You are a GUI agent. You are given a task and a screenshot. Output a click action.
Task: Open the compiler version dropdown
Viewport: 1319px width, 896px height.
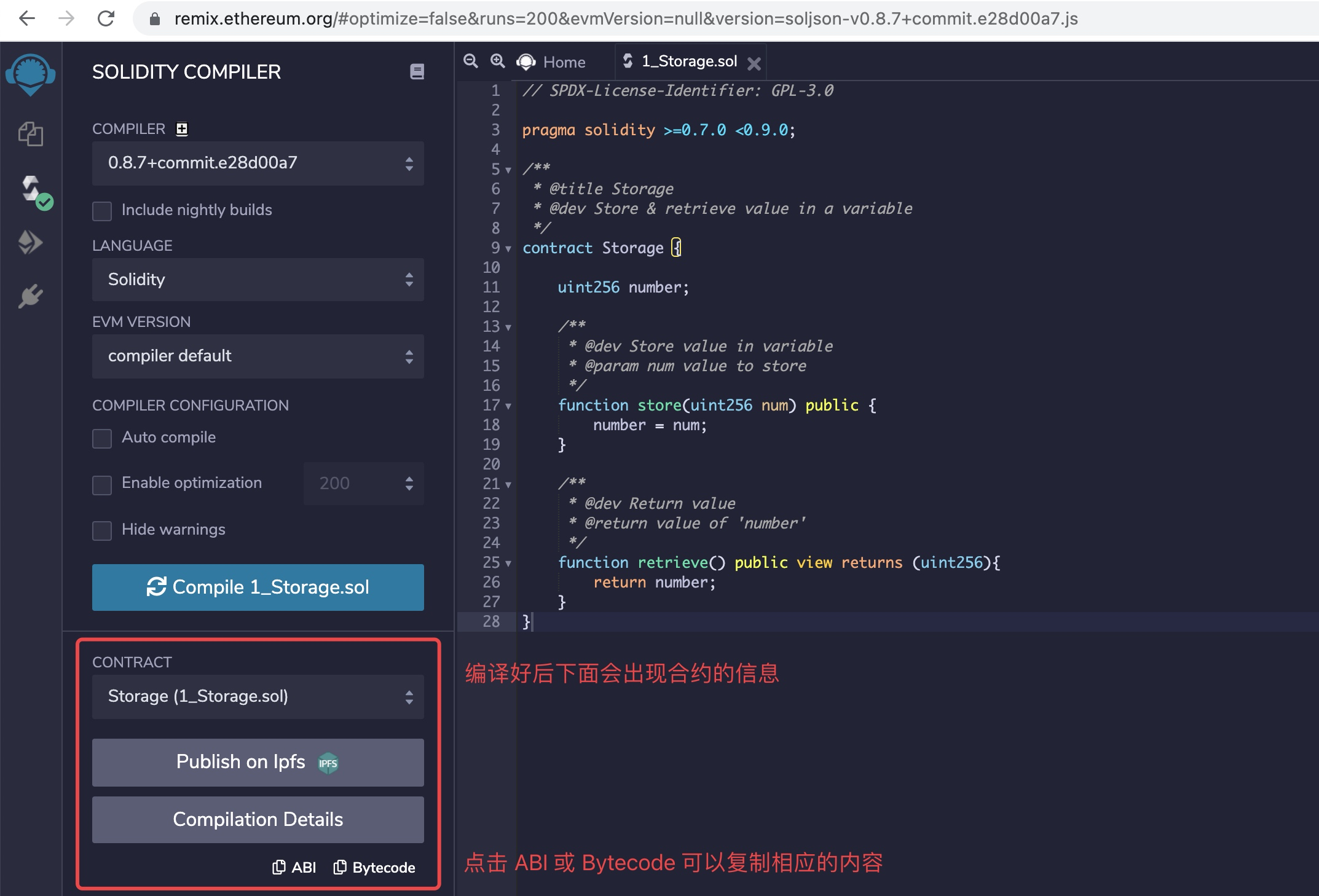[x=258, y=163]
